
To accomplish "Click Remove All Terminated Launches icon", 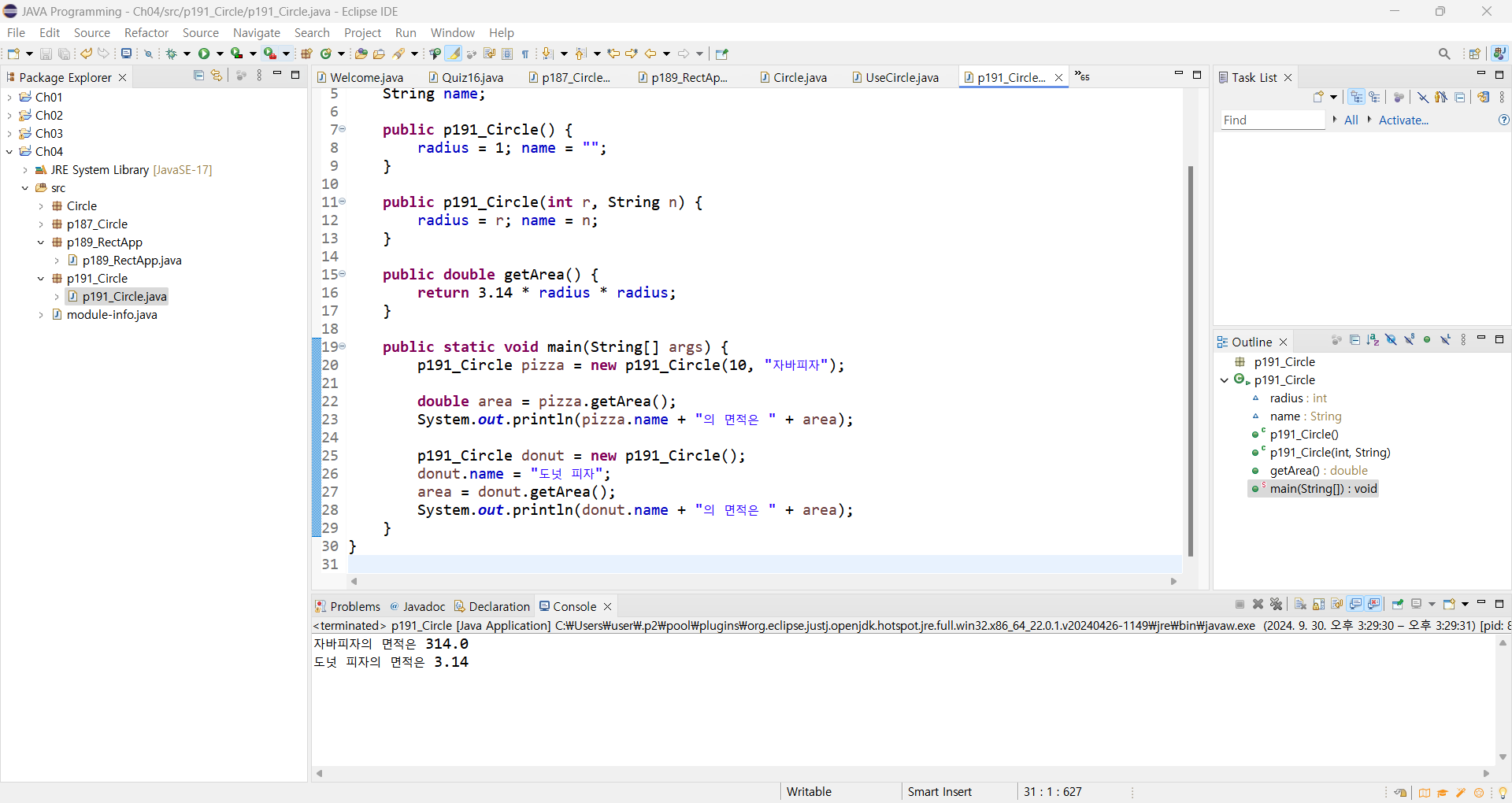I will point(1277,604).
